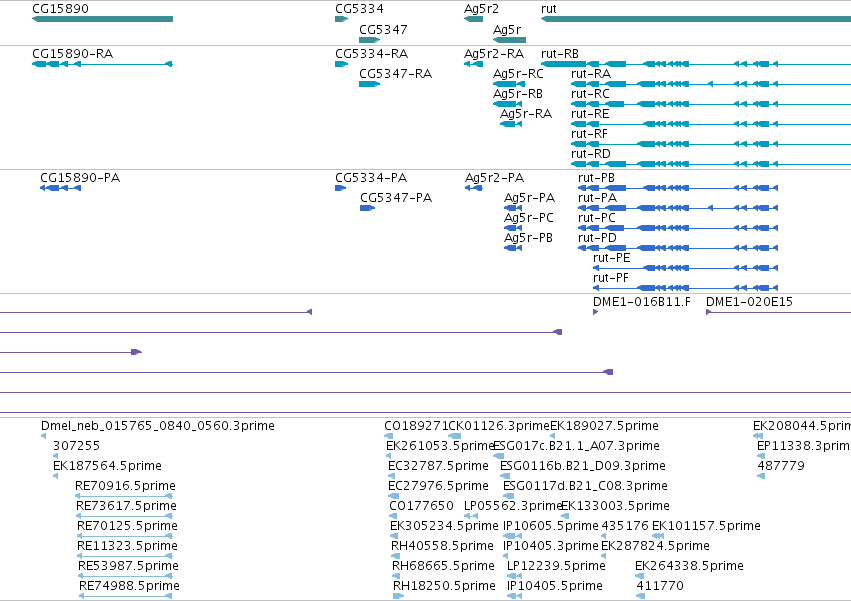Open the EK101157.5prime EST label
The width and height of the screenshot is (851, 601).
(706, 527)
